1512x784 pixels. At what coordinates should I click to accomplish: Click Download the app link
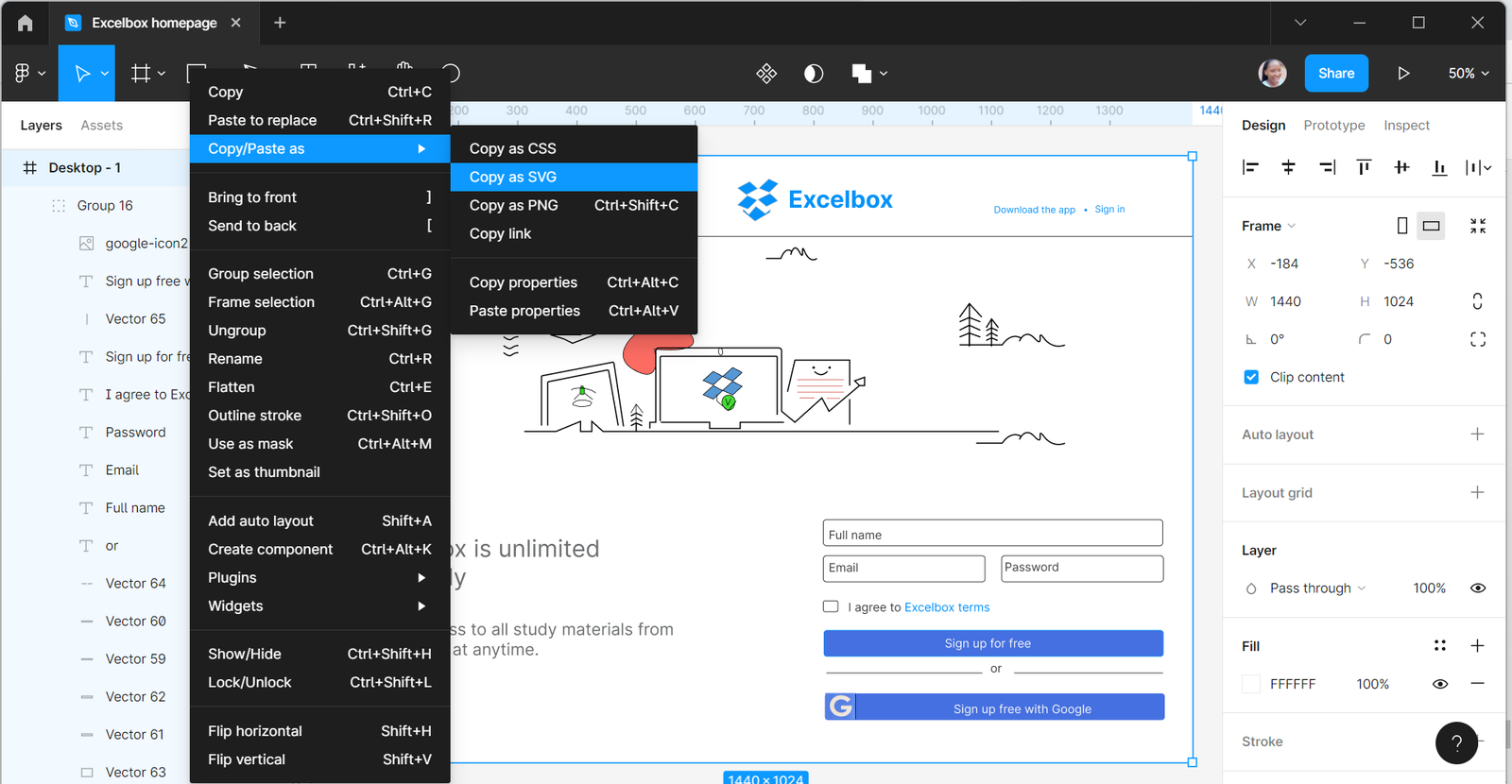pyautogui.click(x=1034, y=210)
